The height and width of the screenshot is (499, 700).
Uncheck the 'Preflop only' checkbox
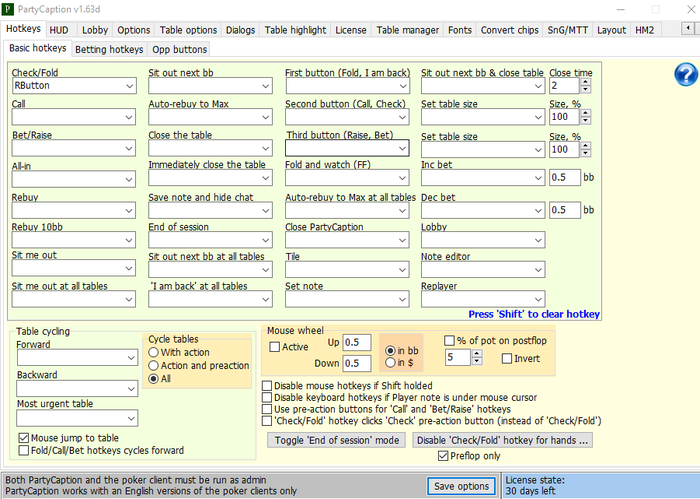tap(443, 456)
